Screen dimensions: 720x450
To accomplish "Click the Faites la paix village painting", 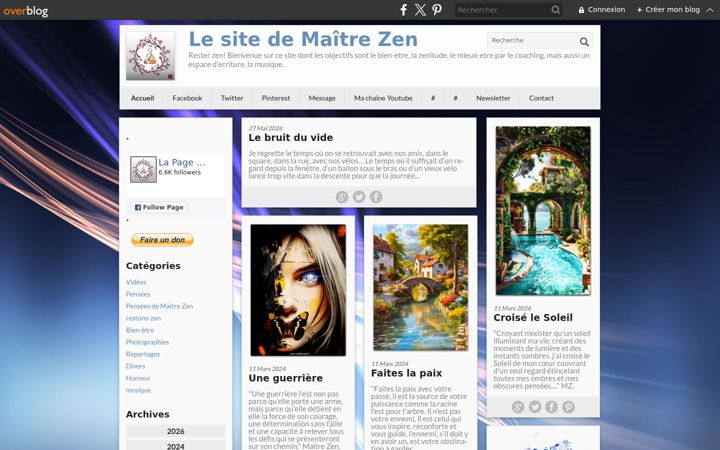I will point(421,287).
